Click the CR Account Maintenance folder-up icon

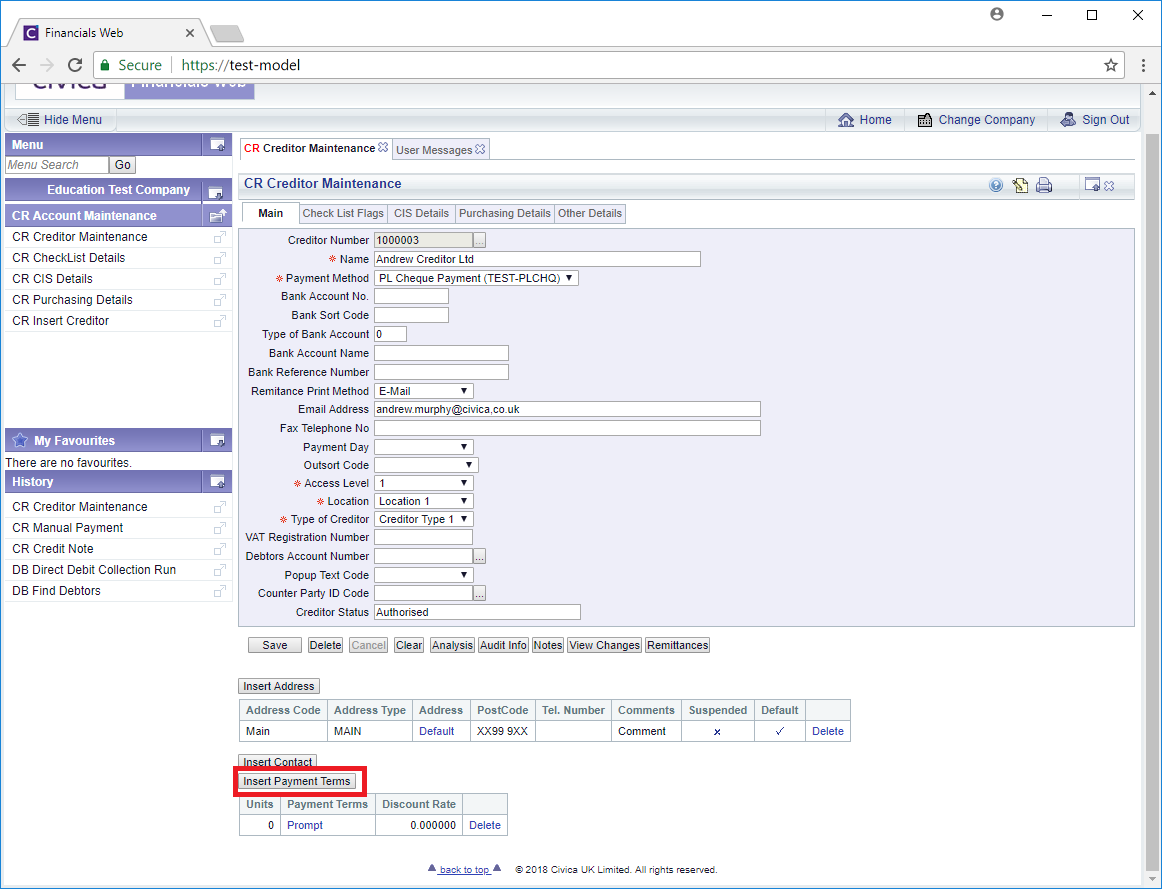point(218,216)
